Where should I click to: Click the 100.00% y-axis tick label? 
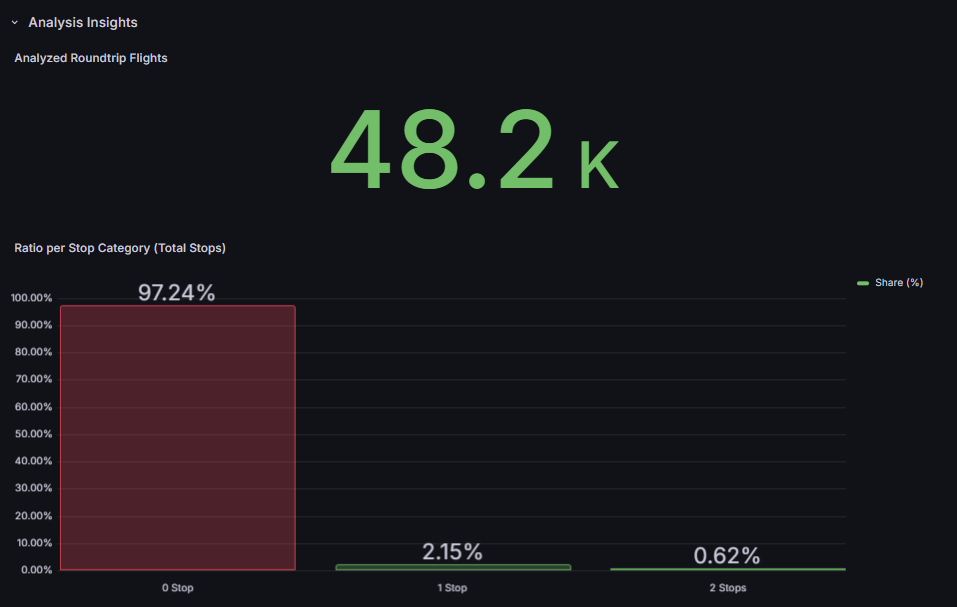(x=31, y=298)
